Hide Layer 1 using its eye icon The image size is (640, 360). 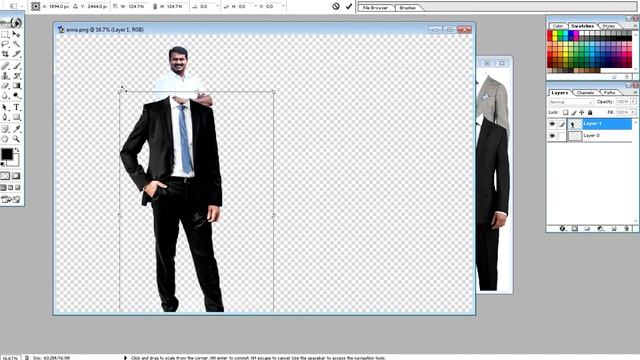click(x=552, y=124)
